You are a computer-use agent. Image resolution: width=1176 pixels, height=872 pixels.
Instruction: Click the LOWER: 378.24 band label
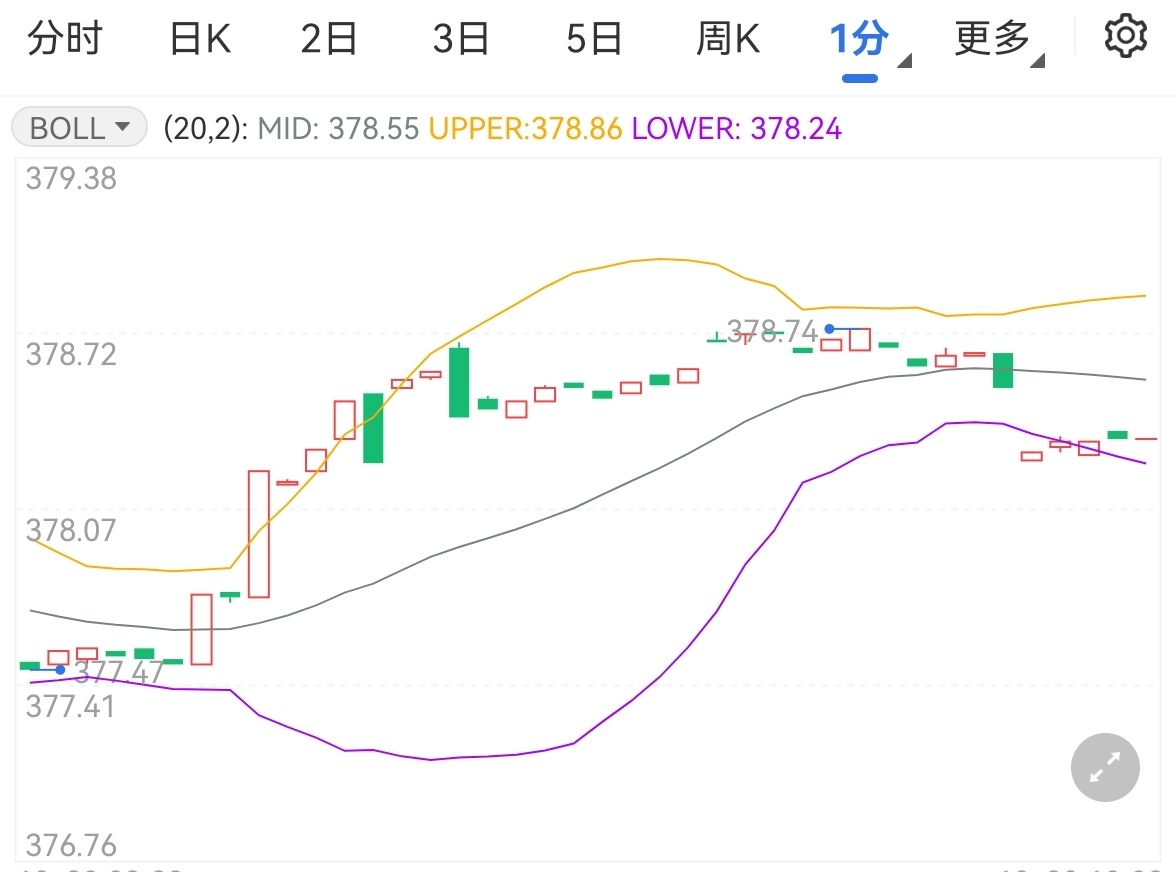tap(736, 128)
